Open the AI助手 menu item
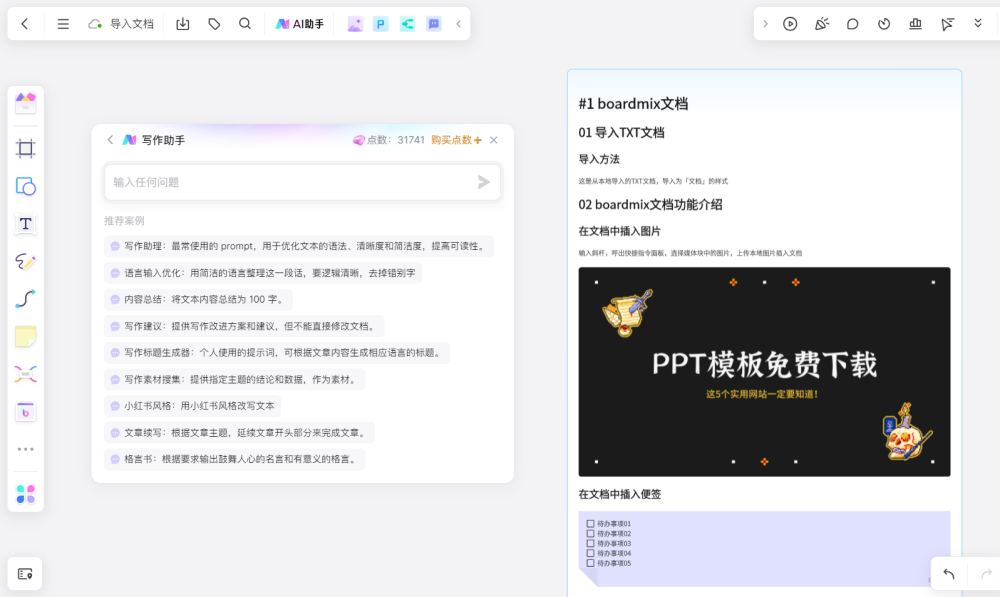 click(300, 24)
